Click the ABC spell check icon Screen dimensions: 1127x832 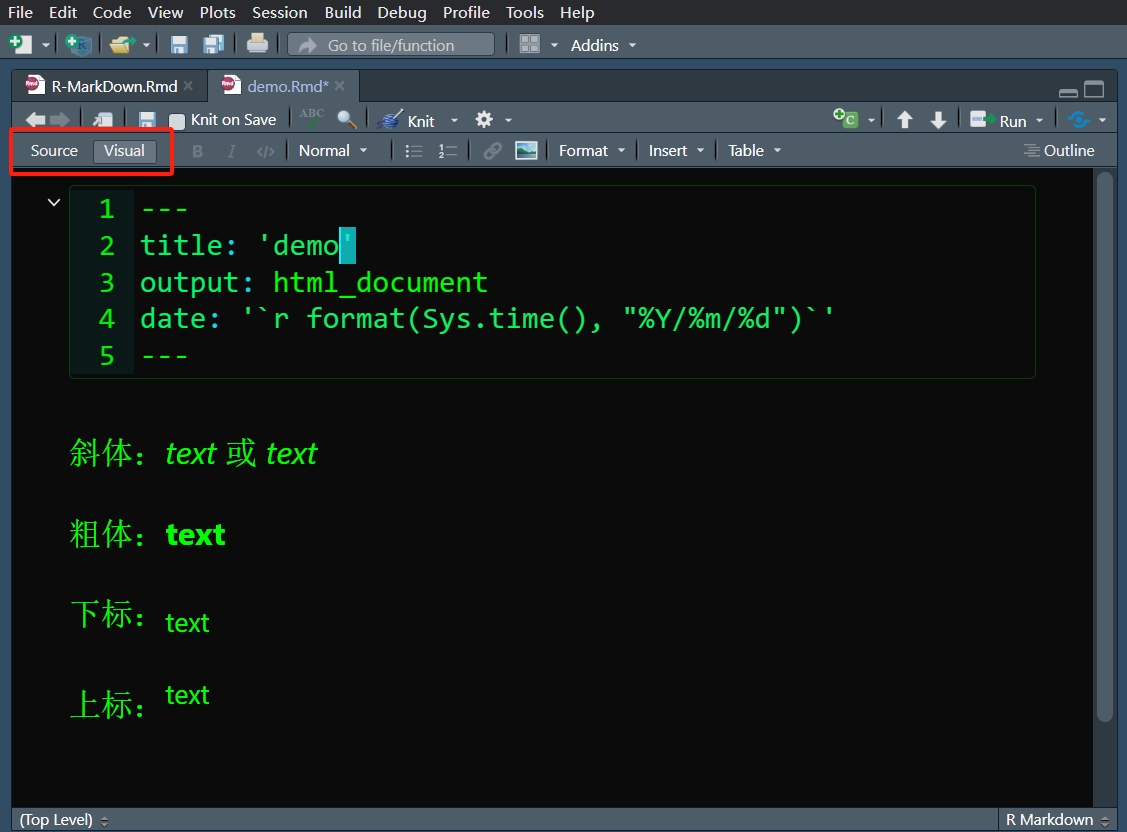pos(312,119)
